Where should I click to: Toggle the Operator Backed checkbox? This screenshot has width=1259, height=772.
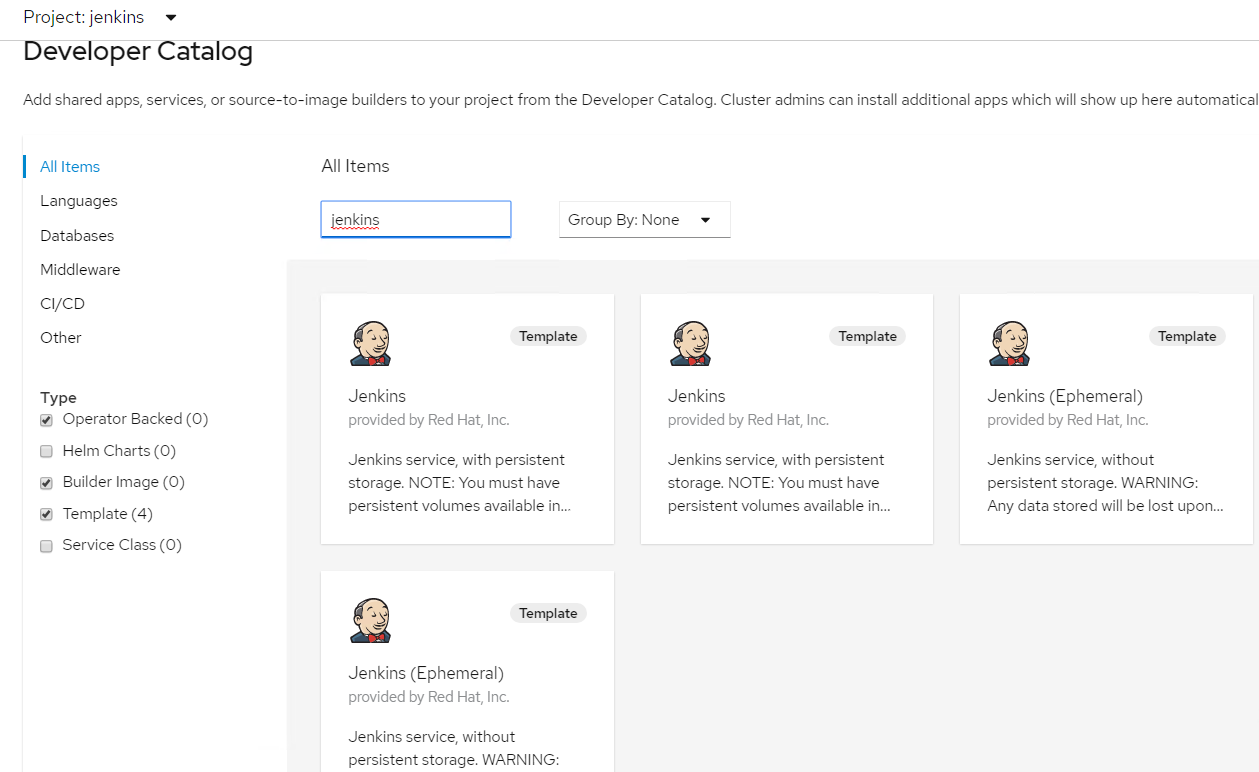pyautogui.click(x=46, y=420)
